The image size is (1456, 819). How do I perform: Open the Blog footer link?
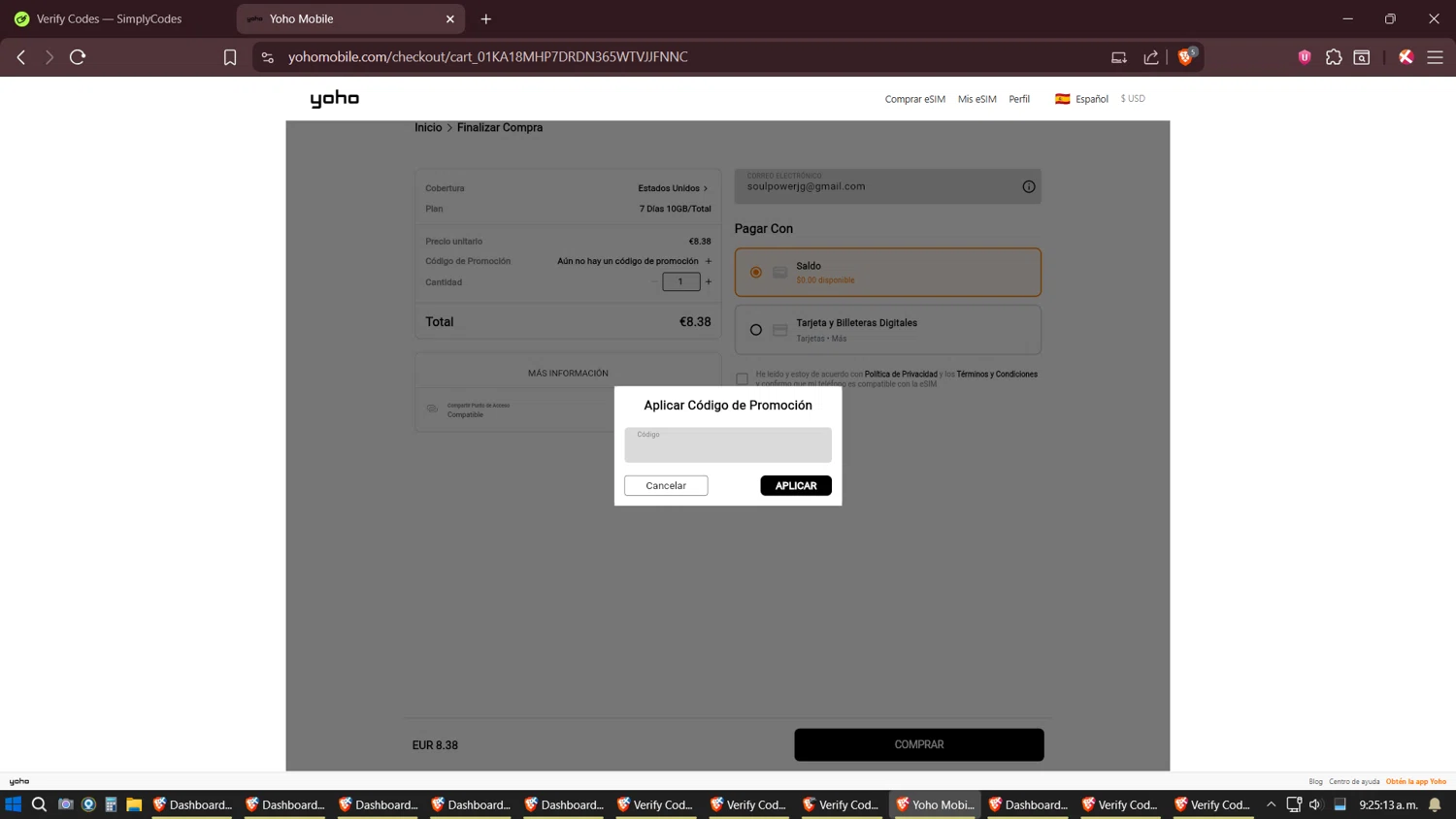point(1315,781)
